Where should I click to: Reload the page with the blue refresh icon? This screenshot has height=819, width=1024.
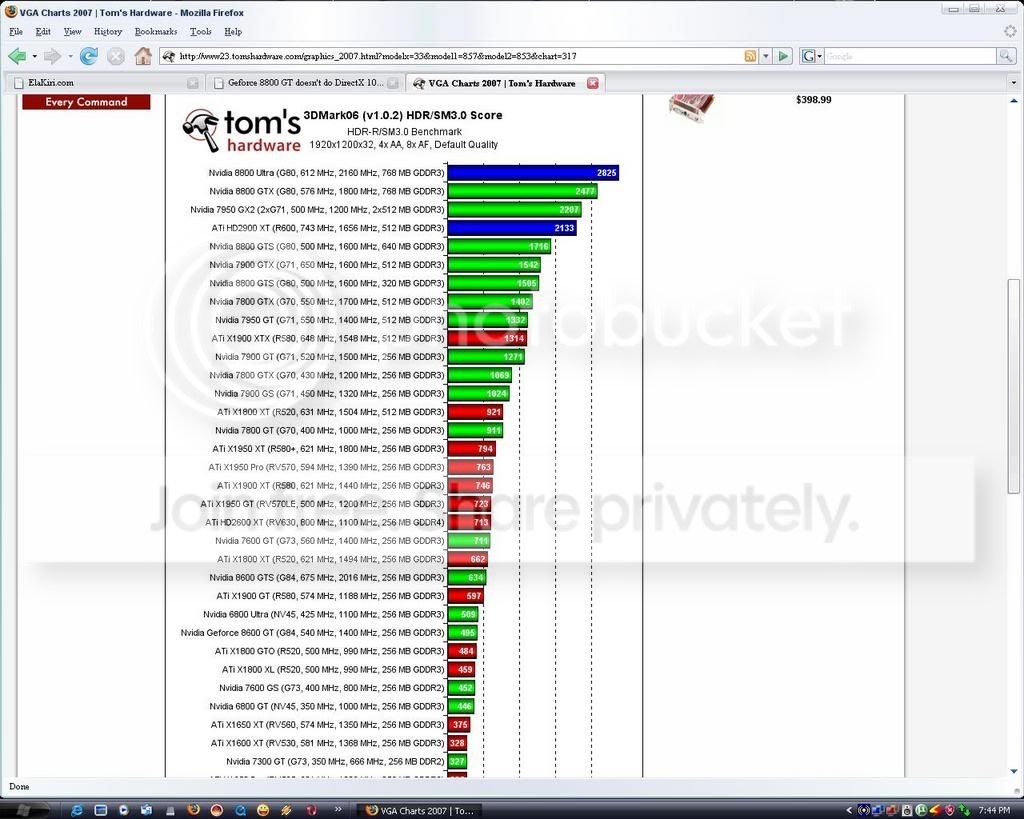[89, 56]
